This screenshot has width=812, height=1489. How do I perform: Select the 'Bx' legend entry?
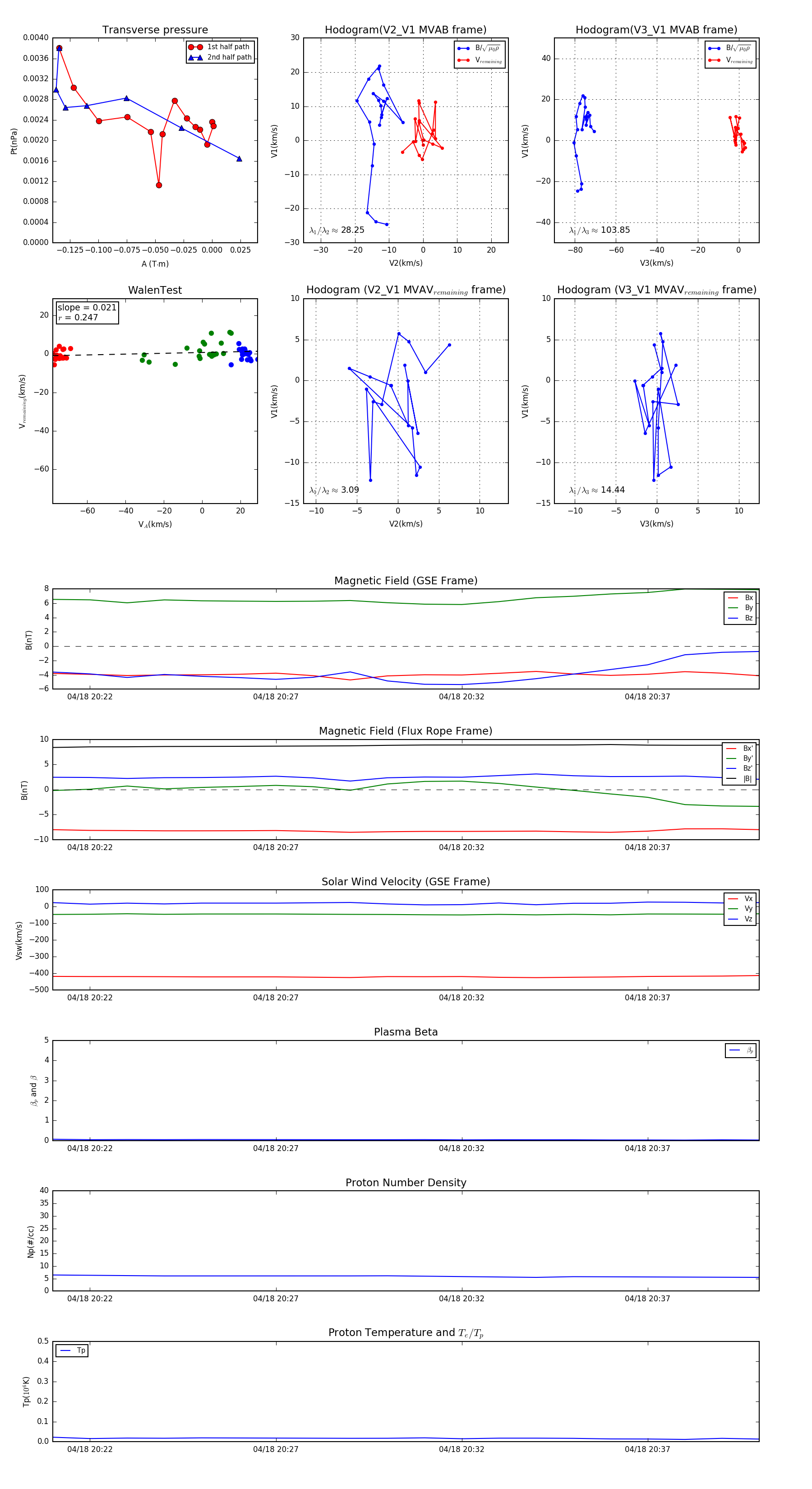point(740,598)
